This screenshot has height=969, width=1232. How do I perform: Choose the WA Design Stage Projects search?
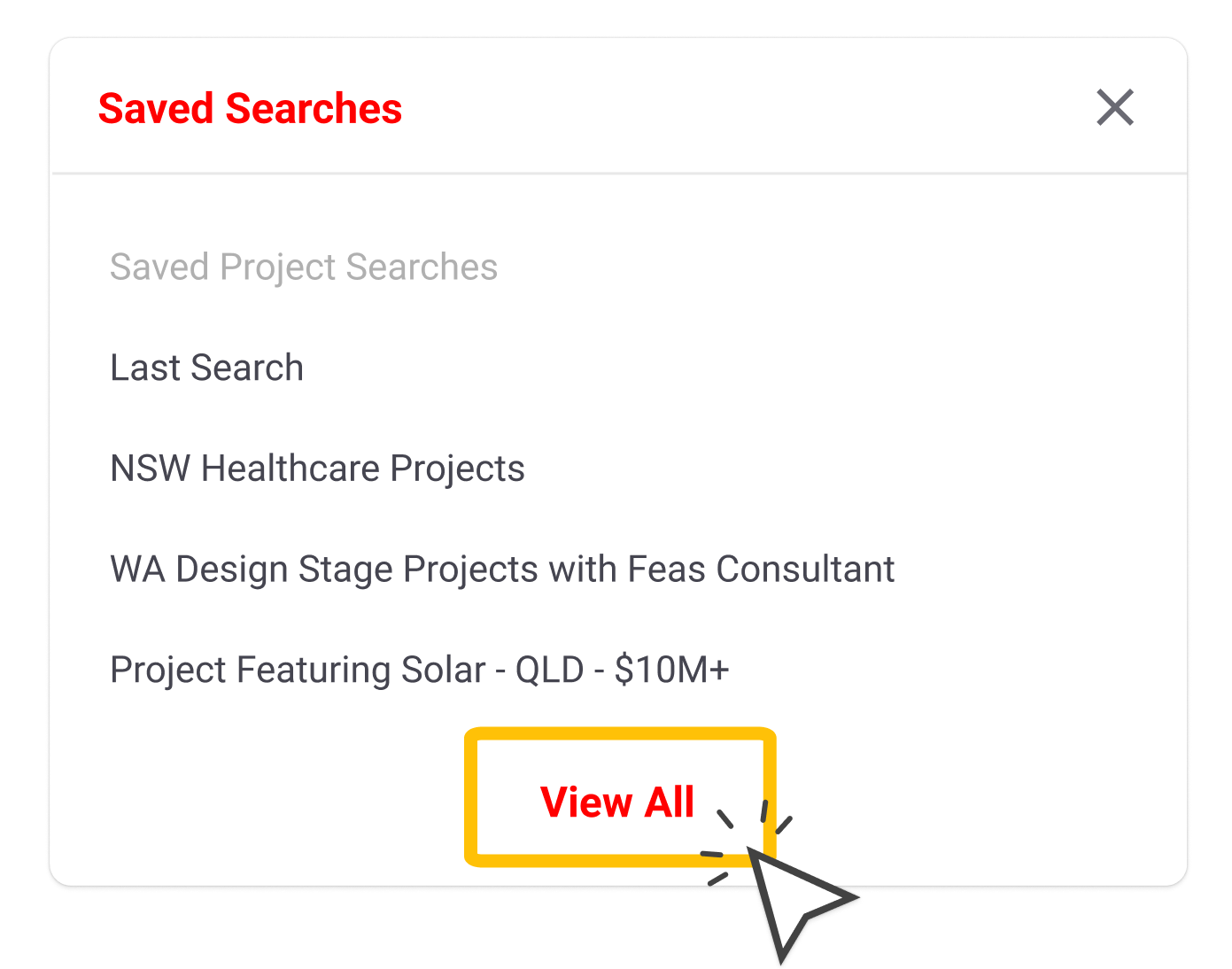pos(501,570)
